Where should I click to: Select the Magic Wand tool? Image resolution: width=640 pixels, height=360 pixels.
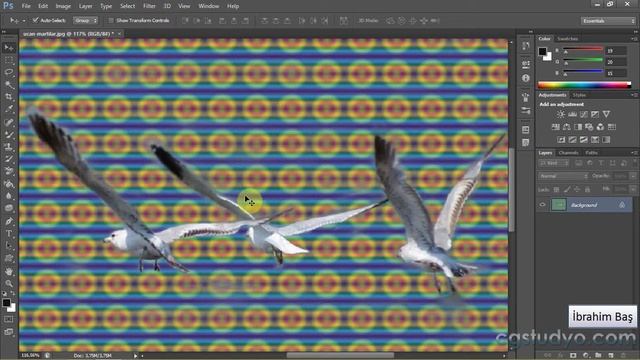tap(9, 84)
